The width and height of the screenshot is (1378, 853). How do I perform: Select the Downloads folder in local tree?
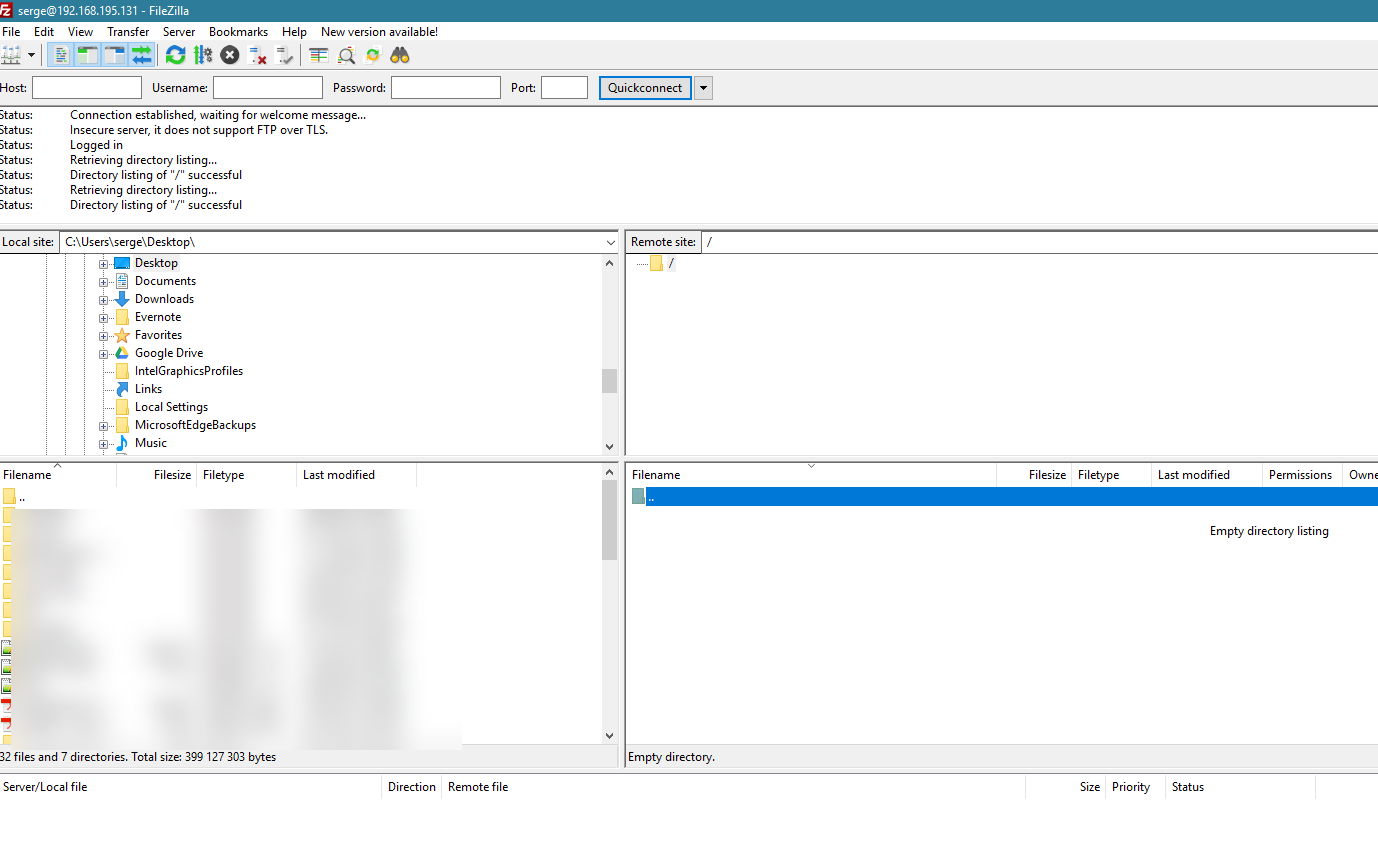click(x=164, y=299)
